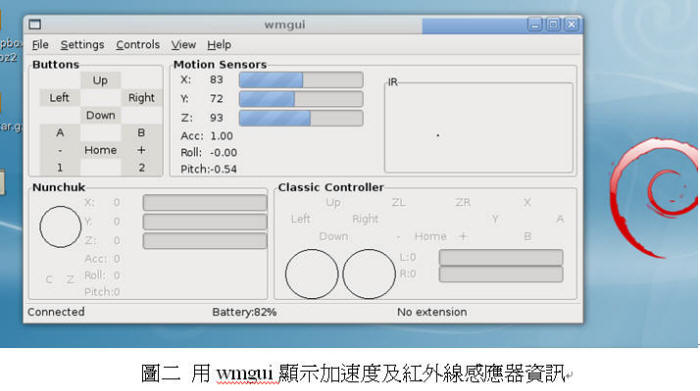Click the wmgui window menu icon

click(x=35, y=25)
